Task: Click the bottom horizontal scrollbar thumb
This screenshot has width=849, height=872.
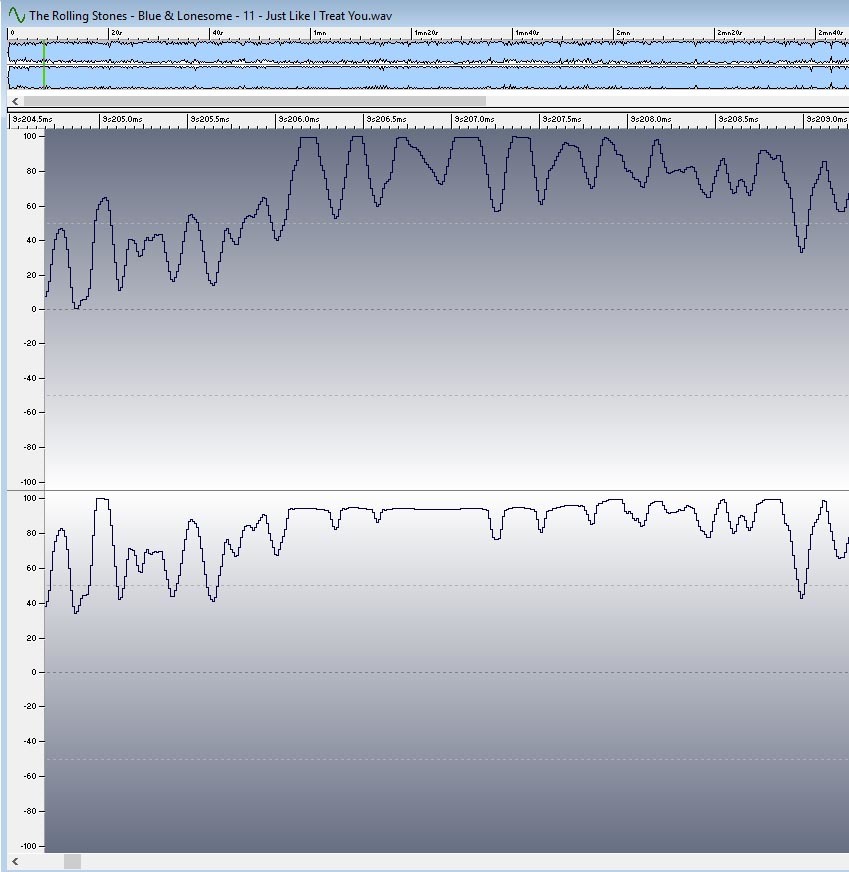Action: tap(72, 861)
